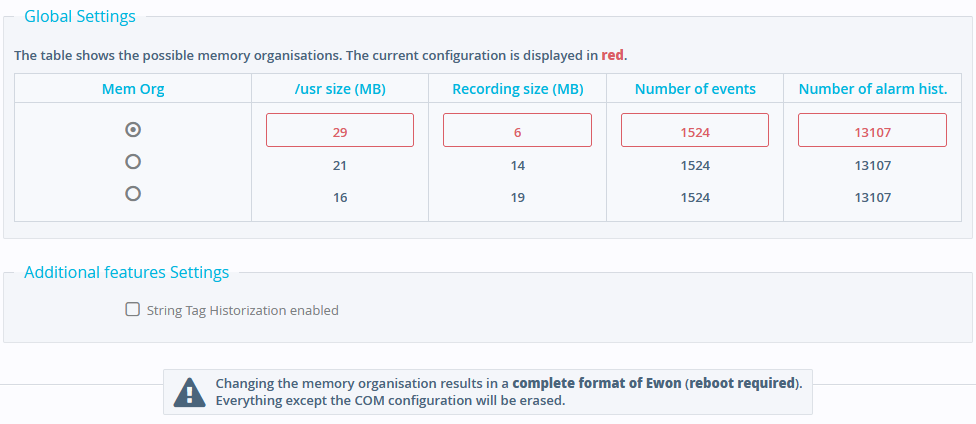Enable String Tag Historization checkbox

click(133, 309)
